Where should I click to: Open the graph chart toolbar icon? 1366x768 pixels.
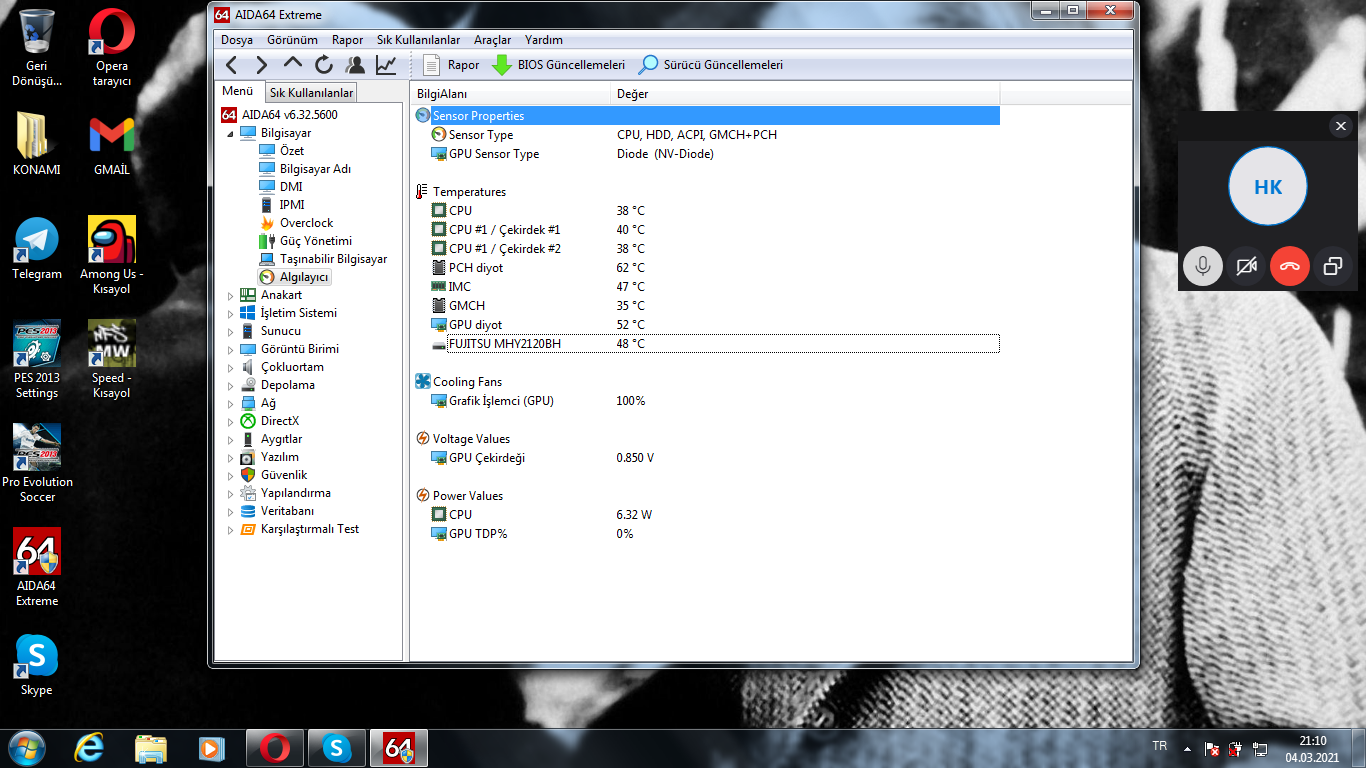coord(386,65)
